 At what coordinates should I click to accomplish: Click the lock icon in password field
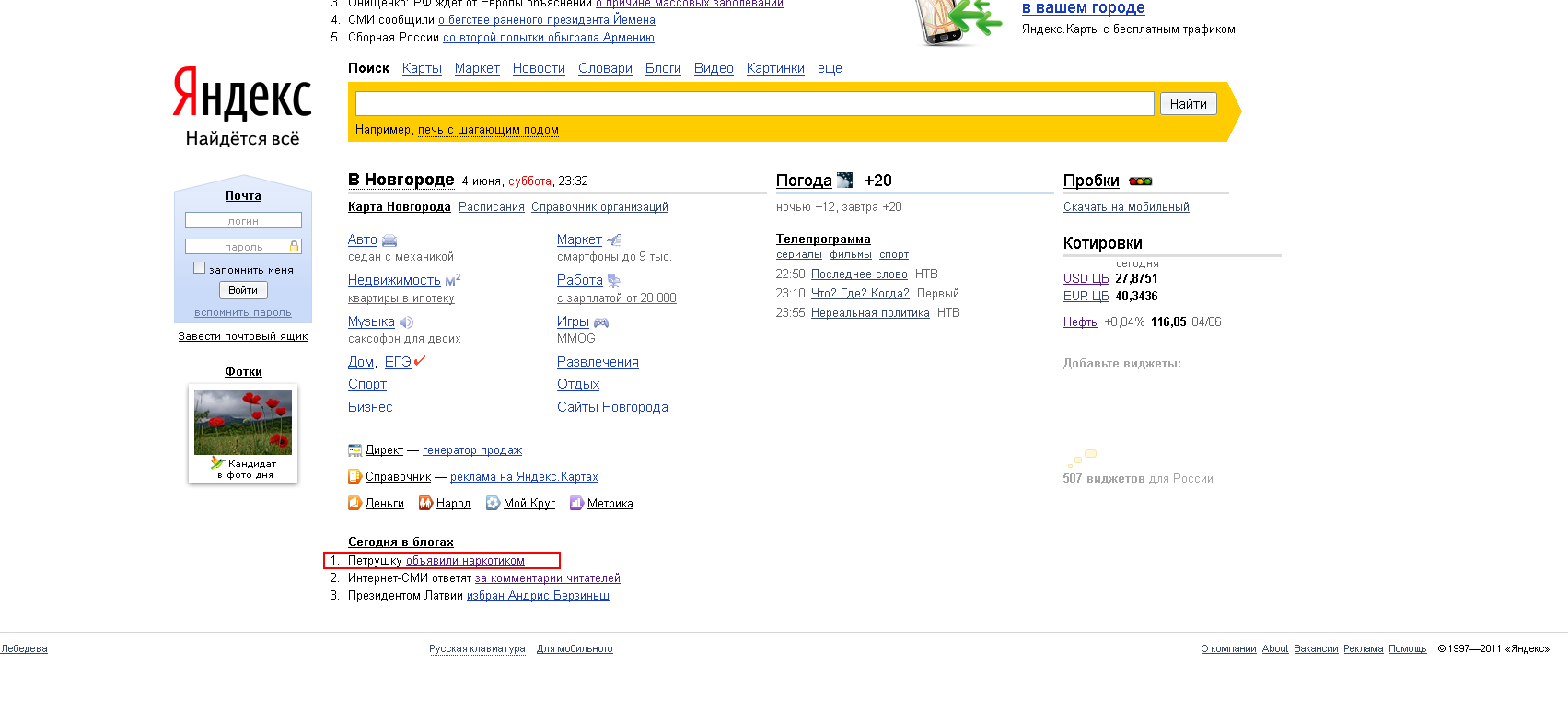pyautogui.click(x=295, y=247)
